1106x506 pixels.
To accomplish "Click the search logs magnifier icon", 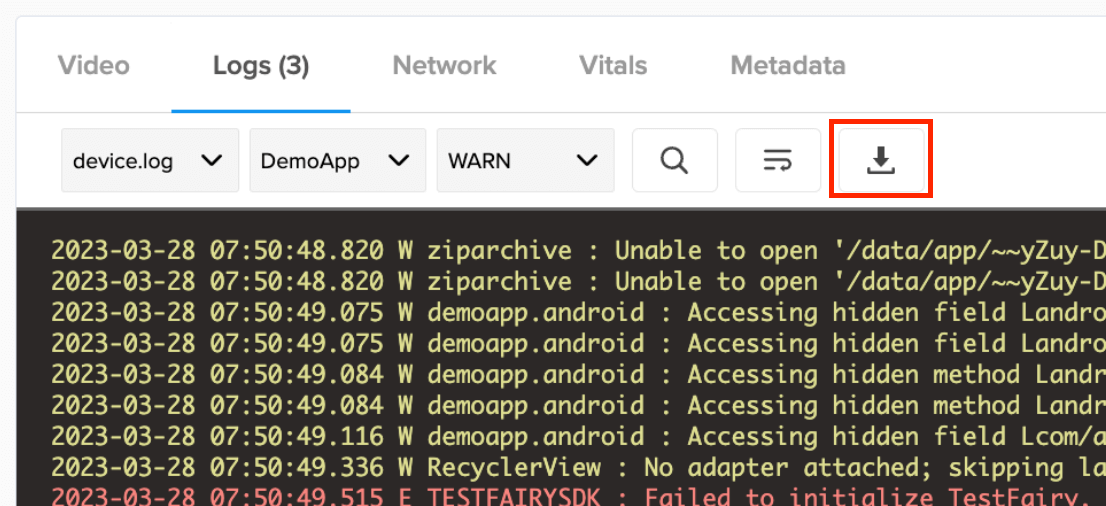I will [x=674, y=160].
